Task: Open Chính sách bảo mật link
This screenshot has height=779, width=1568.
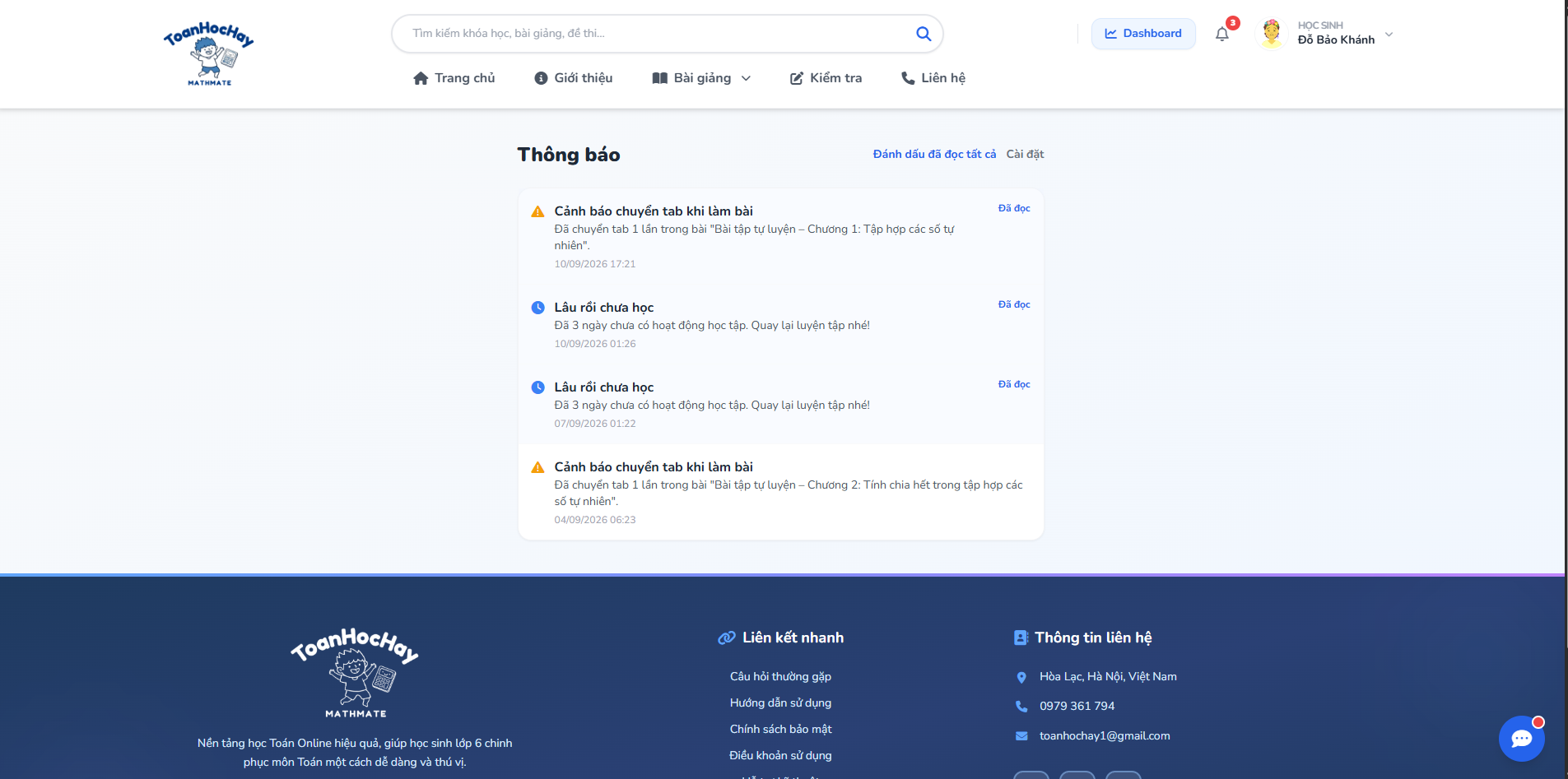Action: pyautogui.click(x=780, y=729)
